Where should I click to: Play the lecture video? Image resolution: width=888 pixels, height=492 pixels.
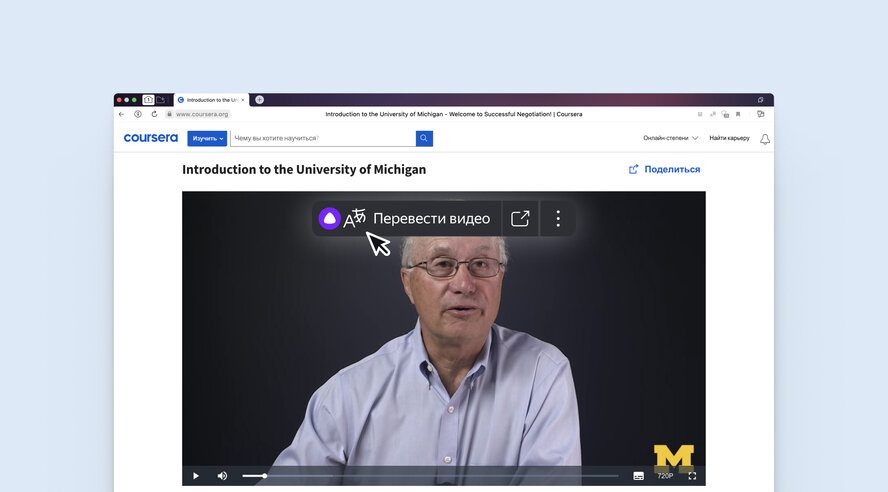(195, 476)
